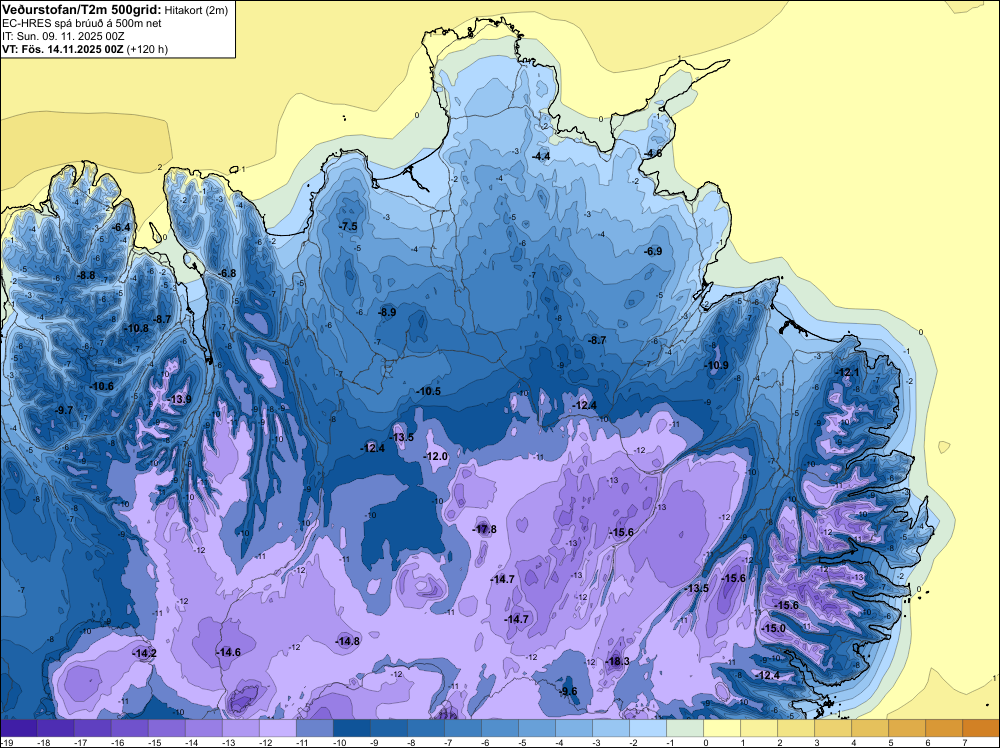Click the '7' legend scale label

[x=964, y=742]
